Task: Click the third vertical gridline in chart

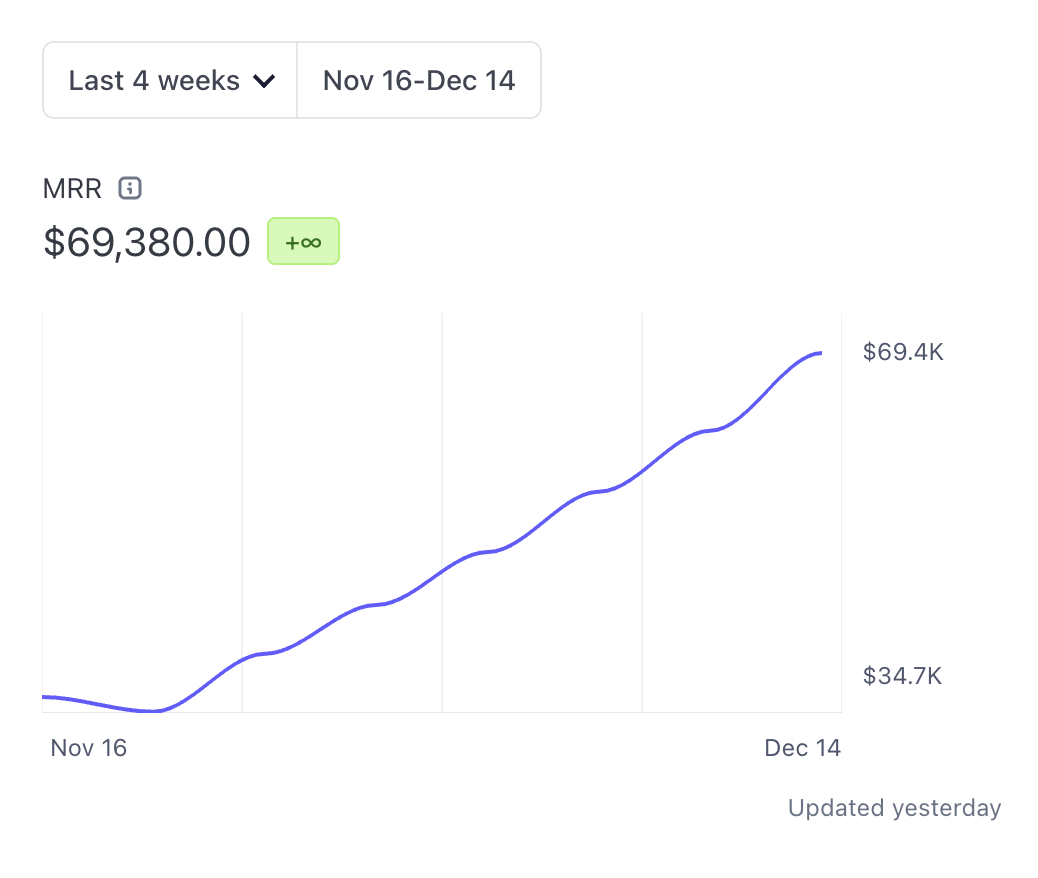Action: coord(642,400)
